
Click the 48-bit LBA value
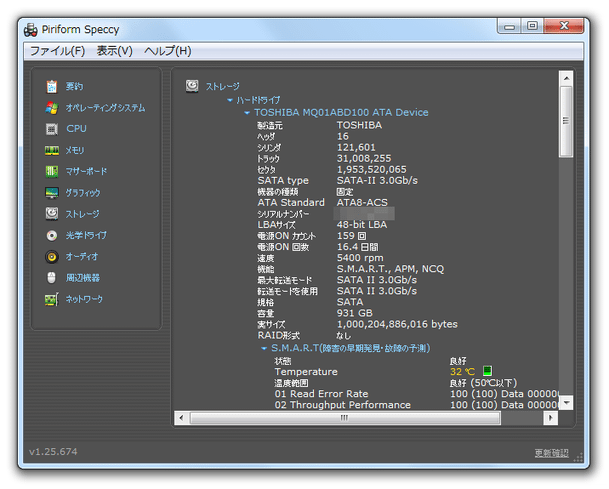pos(362,225)
